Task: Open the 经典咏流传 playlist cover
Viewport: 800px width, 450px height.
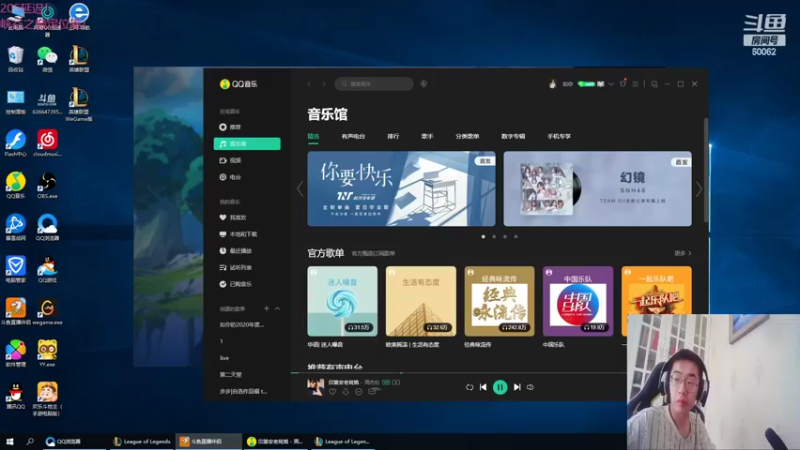Action: [x=499, y=301]
